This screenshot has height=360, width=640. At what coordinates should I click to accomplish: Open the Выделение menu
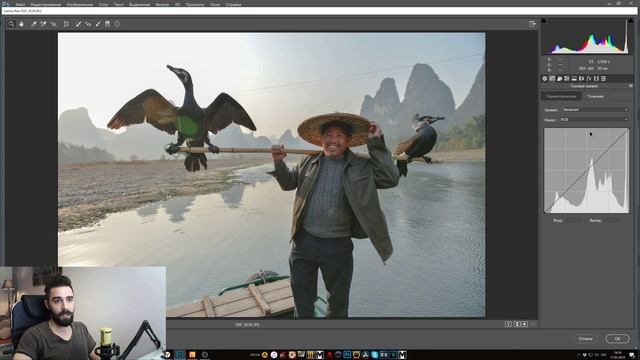(x=140, y=4)
